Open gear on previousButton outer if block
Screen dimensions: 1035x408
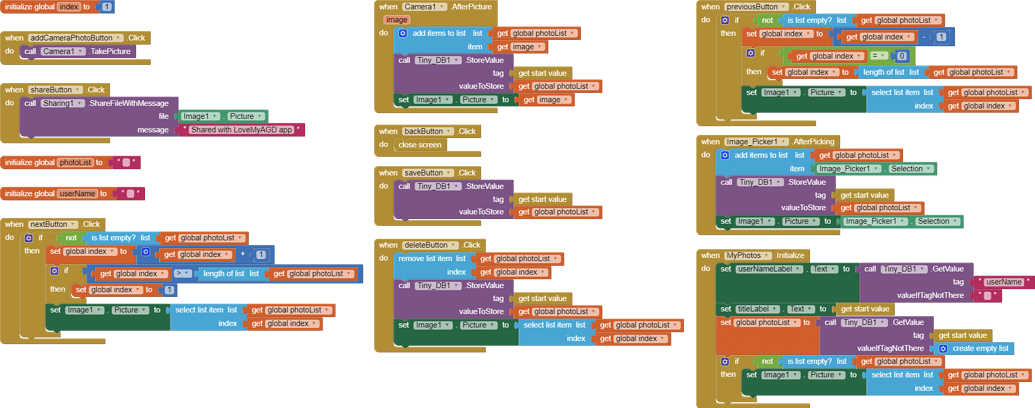[725, 20]
